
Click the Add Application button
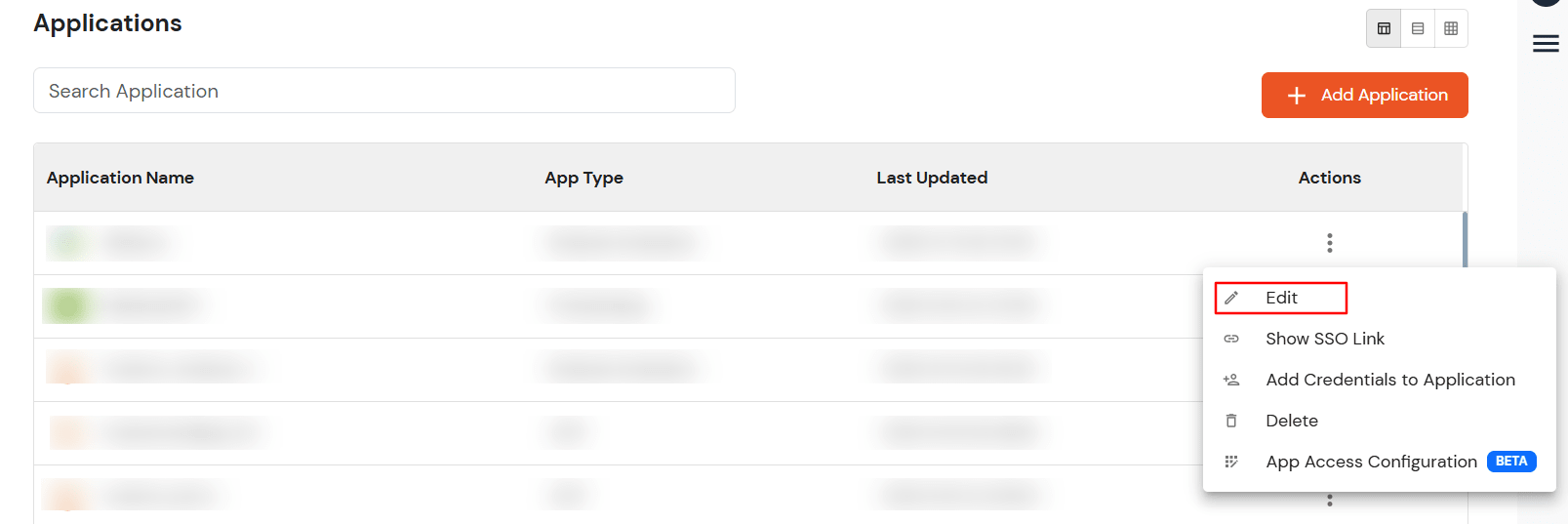pyautogui.click(x=1364, y=95)
